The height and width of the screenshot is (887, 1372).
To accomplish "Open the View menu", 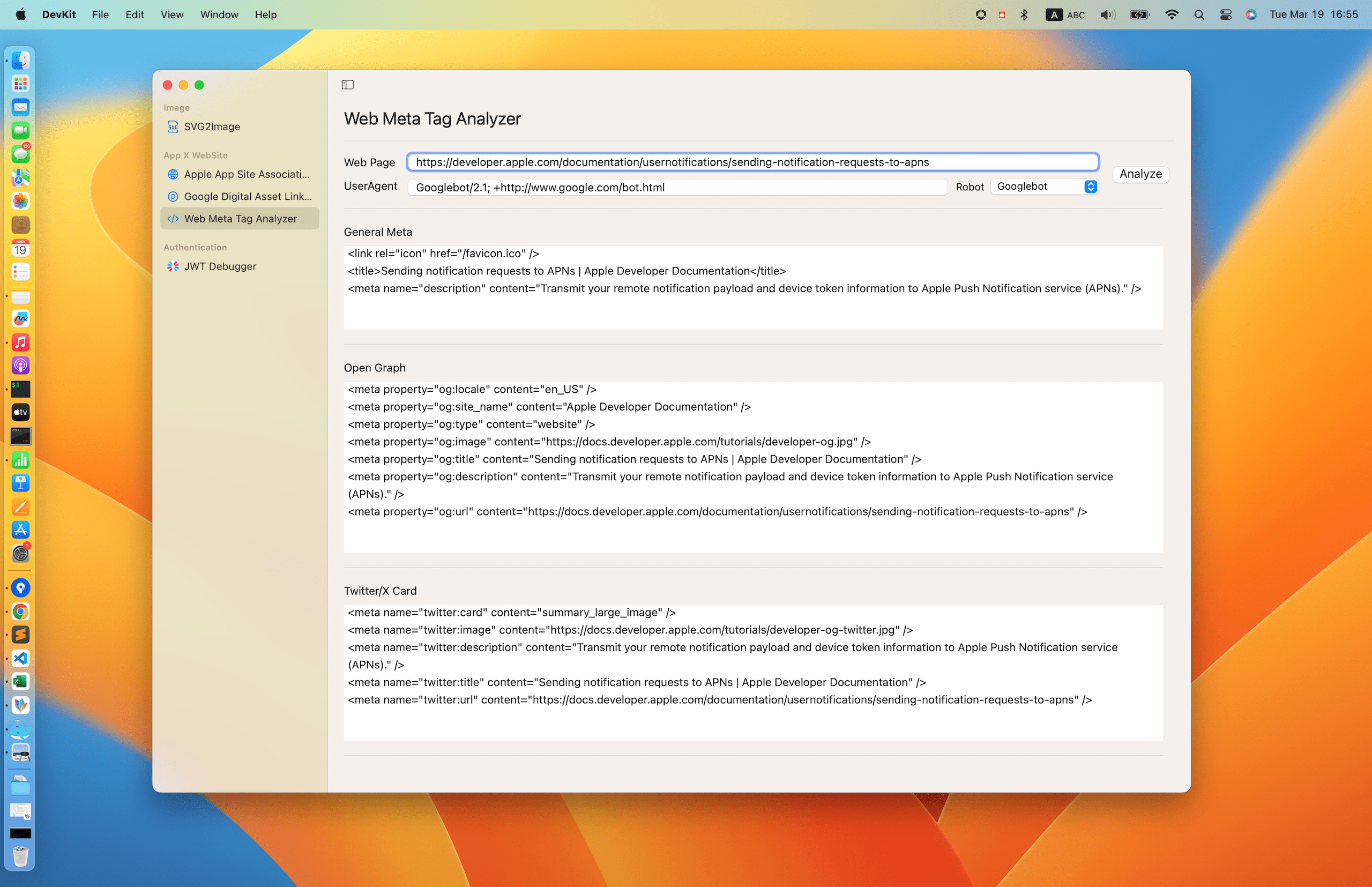I will pyautogui.click(x=171, y=14).
